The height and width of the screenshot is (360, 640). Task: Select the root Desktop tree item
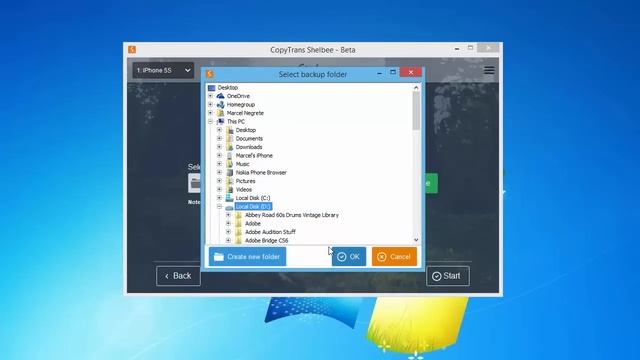point(228,87)
